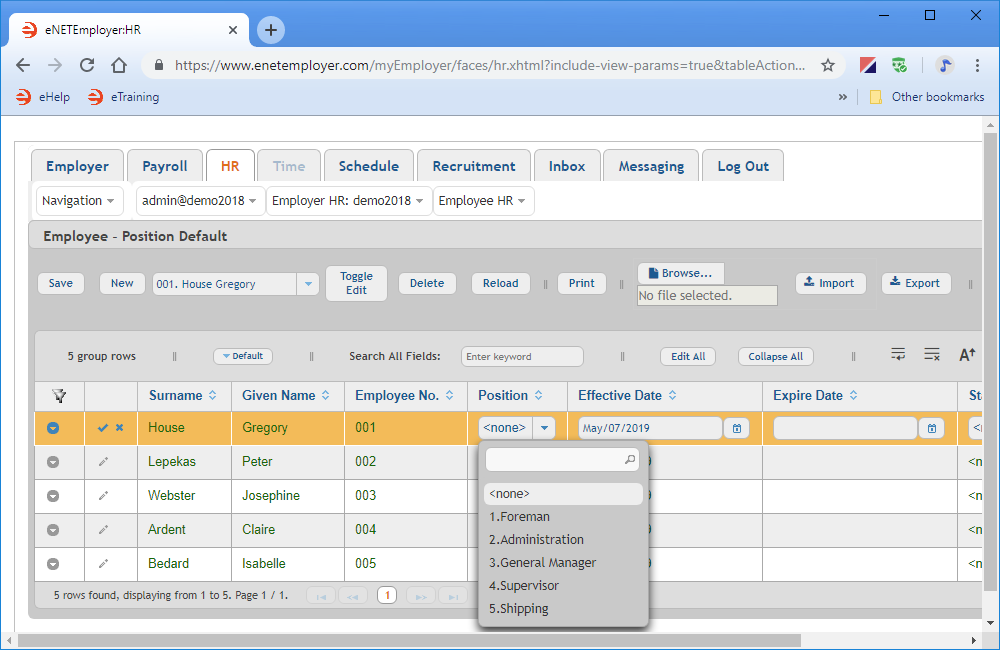Click the A-with-arrow font size icon
The height and width of the screenshot is (650, 1000).
[967, 355]
